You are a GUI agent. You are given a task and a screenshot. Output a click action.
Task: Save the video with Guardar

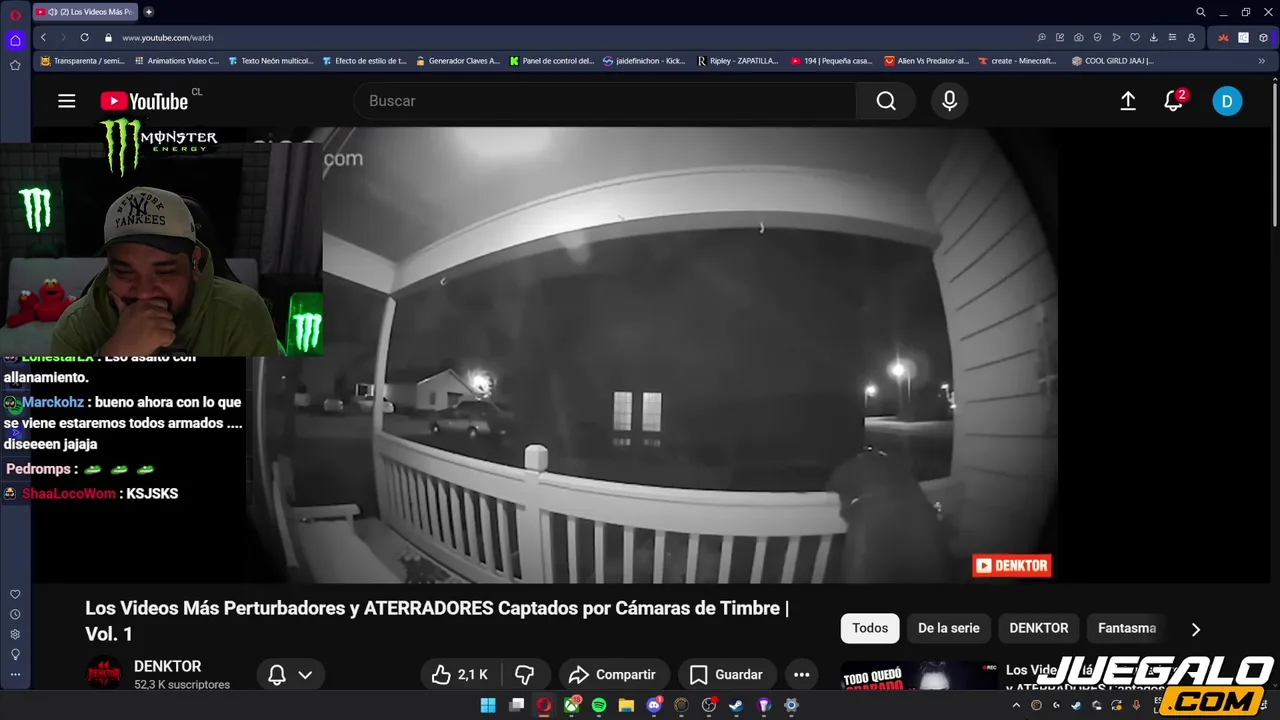click(x=726, y=675)
